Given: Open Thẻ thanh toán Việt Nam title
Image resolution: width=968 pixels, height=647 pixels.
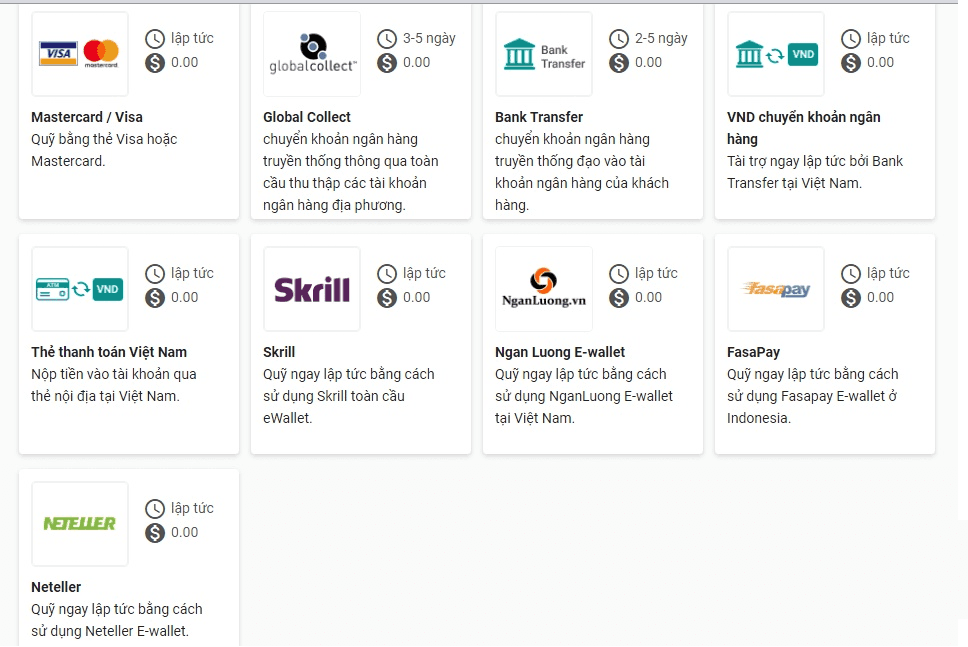Looking at the screenshot, I should 109,352.
